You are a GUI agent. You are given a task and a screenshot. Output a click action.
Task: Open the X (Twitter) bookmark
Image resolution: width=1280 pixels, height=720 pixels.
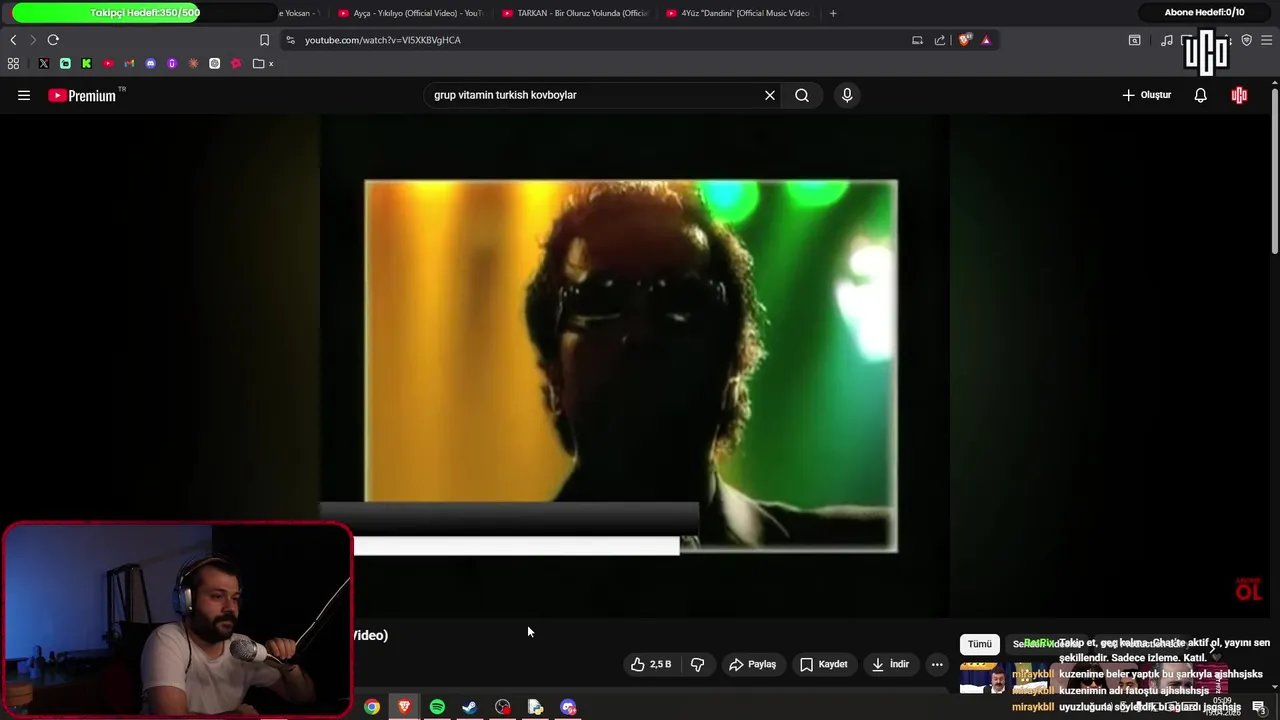[44, 63]
